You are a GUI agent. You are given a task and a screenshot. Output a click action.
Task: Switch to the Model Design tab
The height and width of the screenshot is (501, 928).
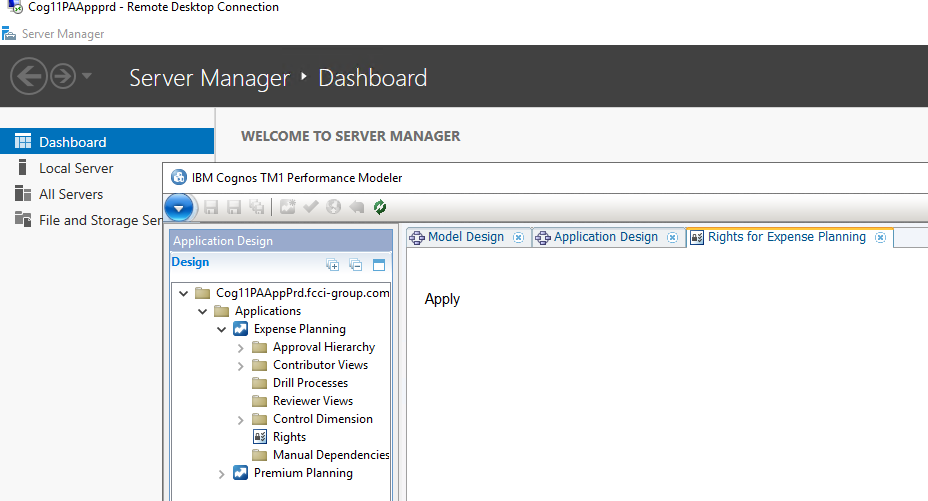point(466,237)
